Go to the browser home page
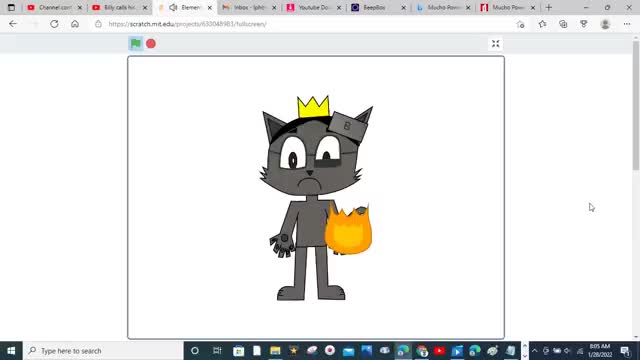This screenshot has width=640, height=360. [x=75, y=24]
